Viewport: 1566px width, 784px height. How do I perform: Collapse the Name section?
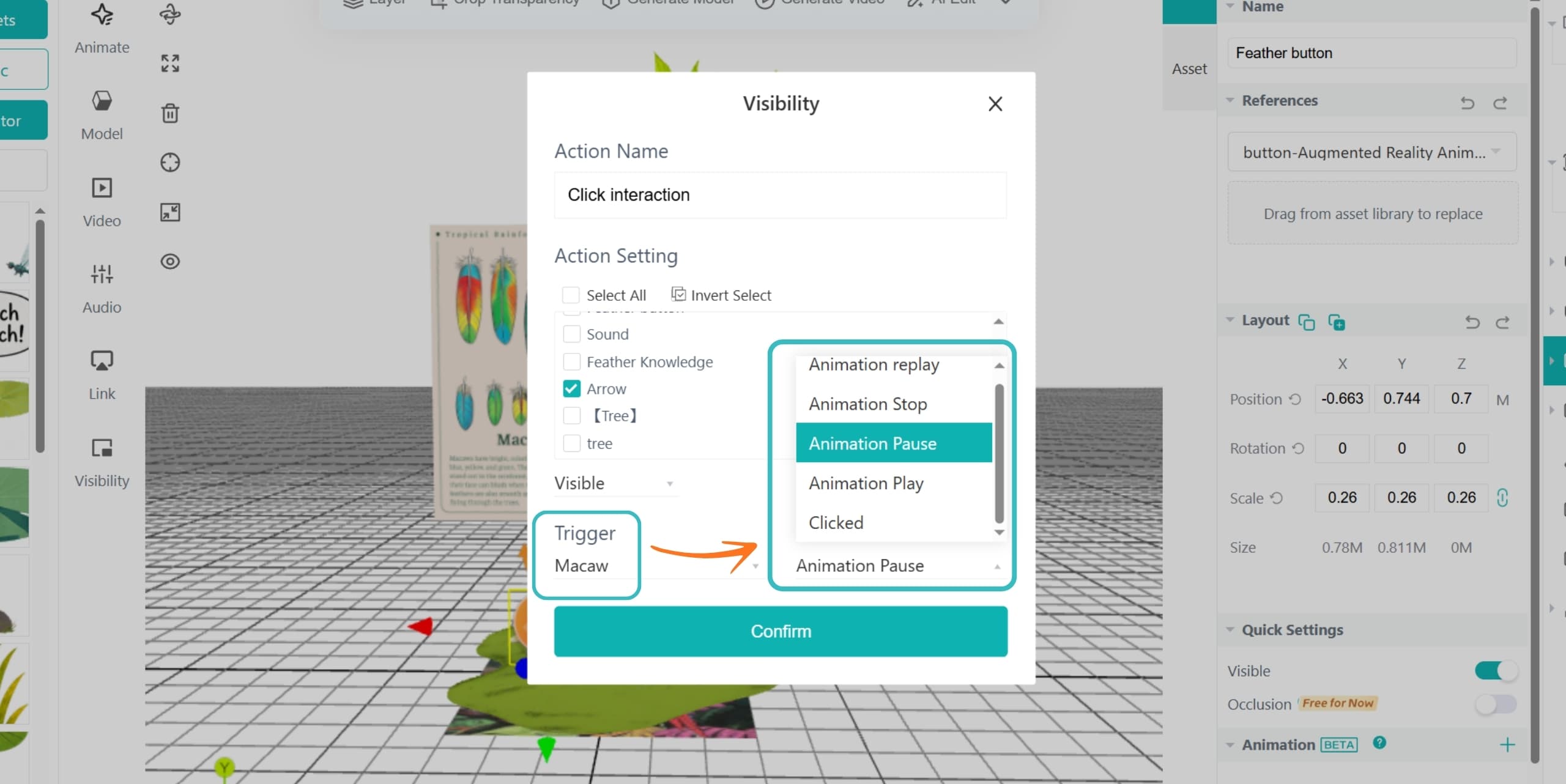[1230, 6]
